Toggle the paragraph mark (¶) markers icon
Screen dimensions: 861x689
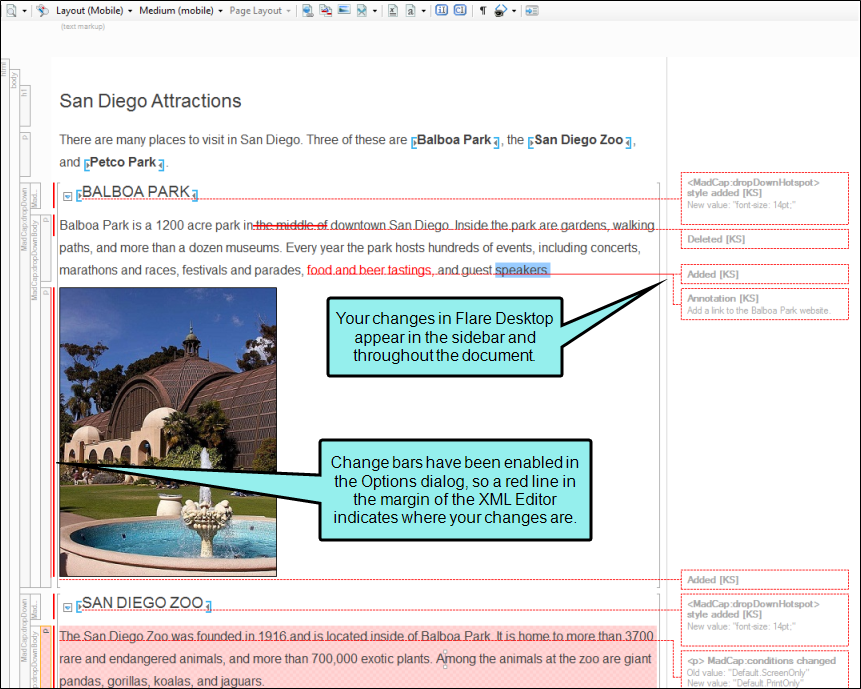[x=483, y=10]
